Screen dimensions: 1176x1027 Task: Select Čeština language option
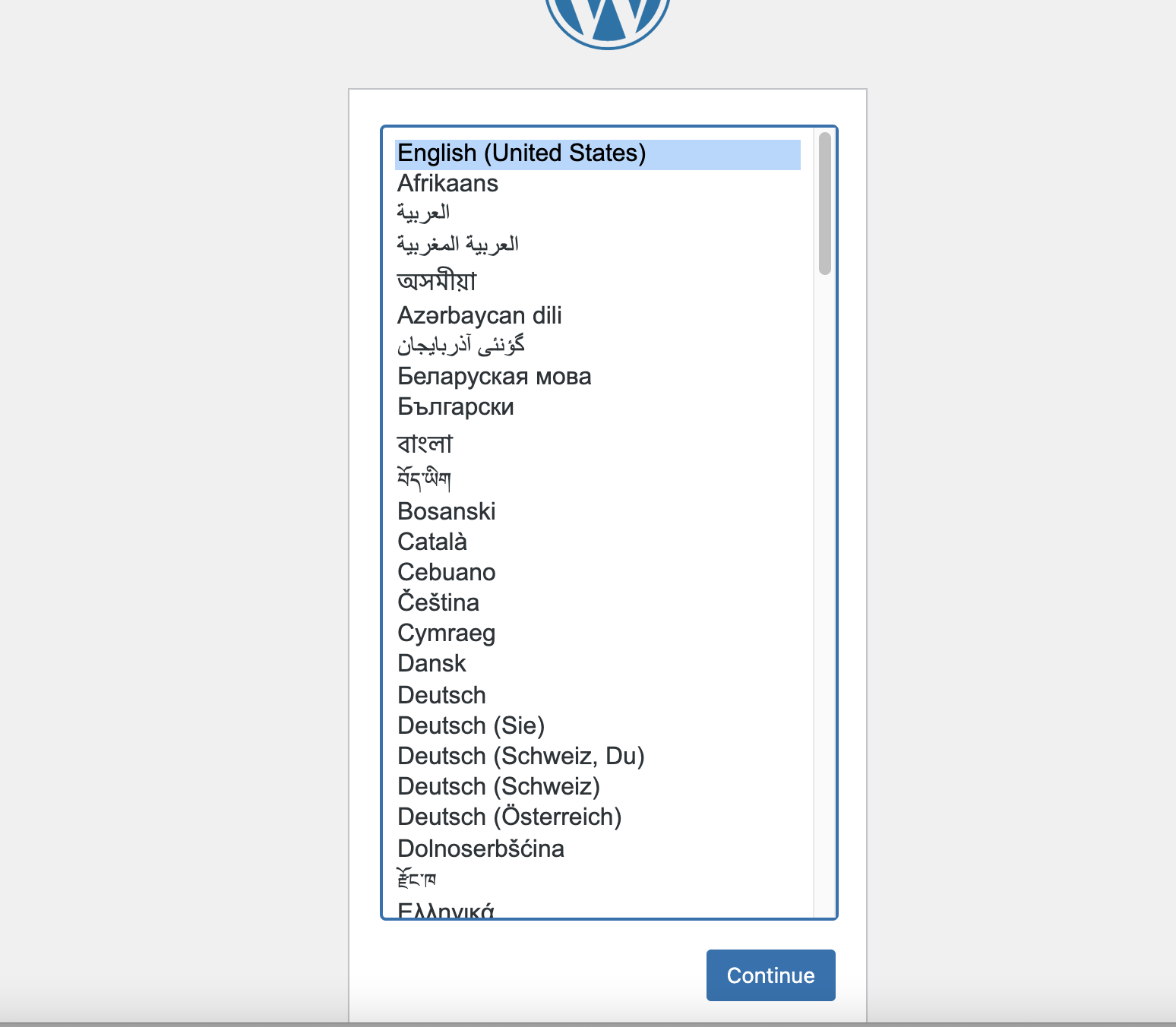tap(438, 603)
